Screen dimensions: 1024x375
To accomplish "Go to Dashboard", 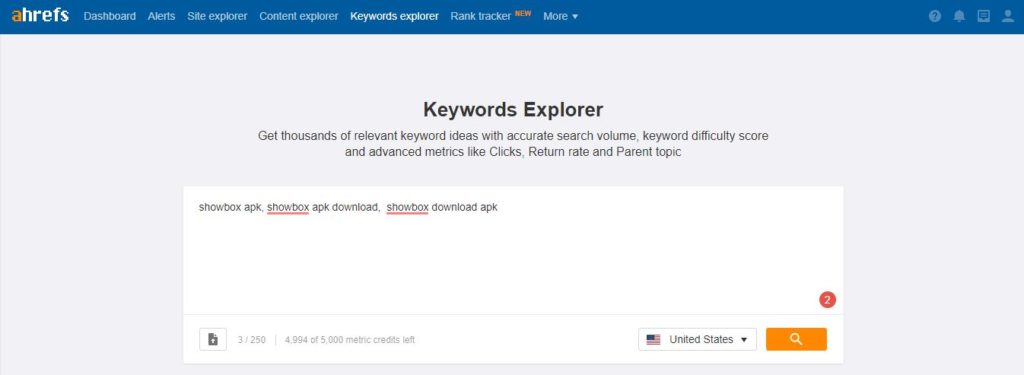I will coord(110,16).
